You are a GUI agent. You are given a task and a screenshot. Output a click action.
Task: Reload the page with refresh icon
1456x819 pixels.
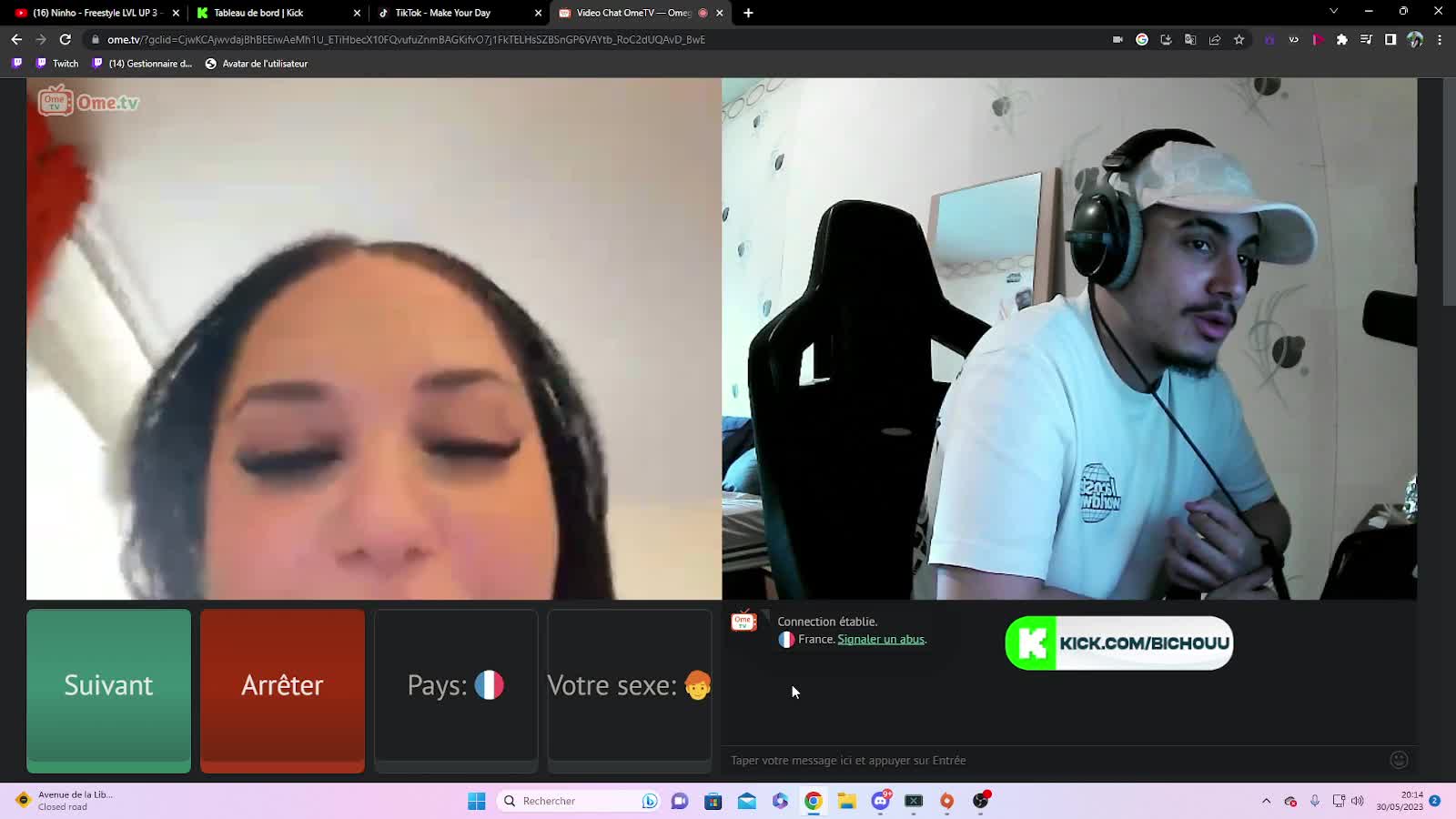pos(66,39)
